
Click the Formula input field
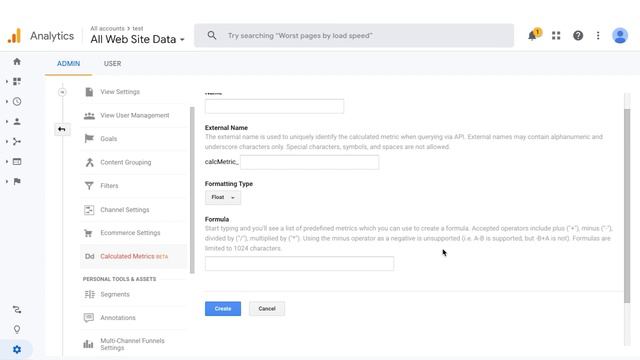pyautogui.click(x=300, y=263)
